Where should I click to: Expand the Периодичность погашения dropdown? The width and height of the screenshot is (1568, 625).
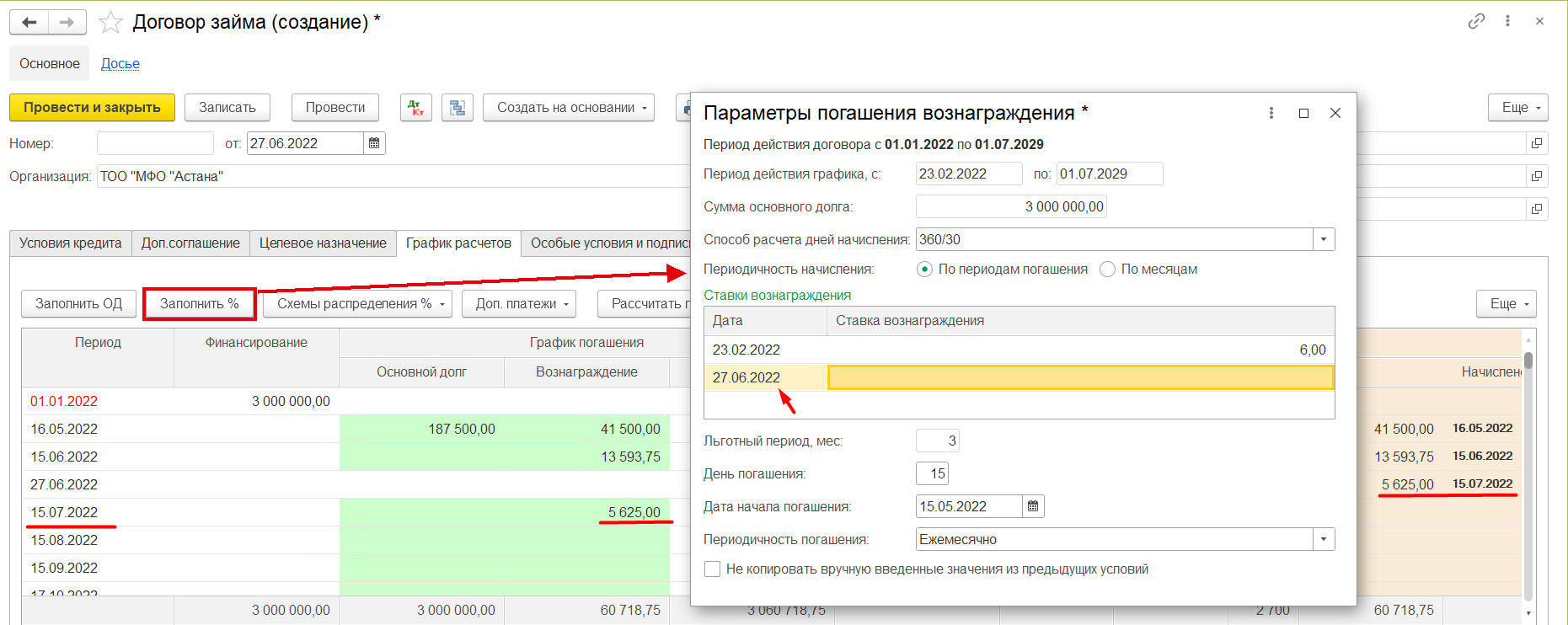pyautogui.click(x=1324, y=539)
